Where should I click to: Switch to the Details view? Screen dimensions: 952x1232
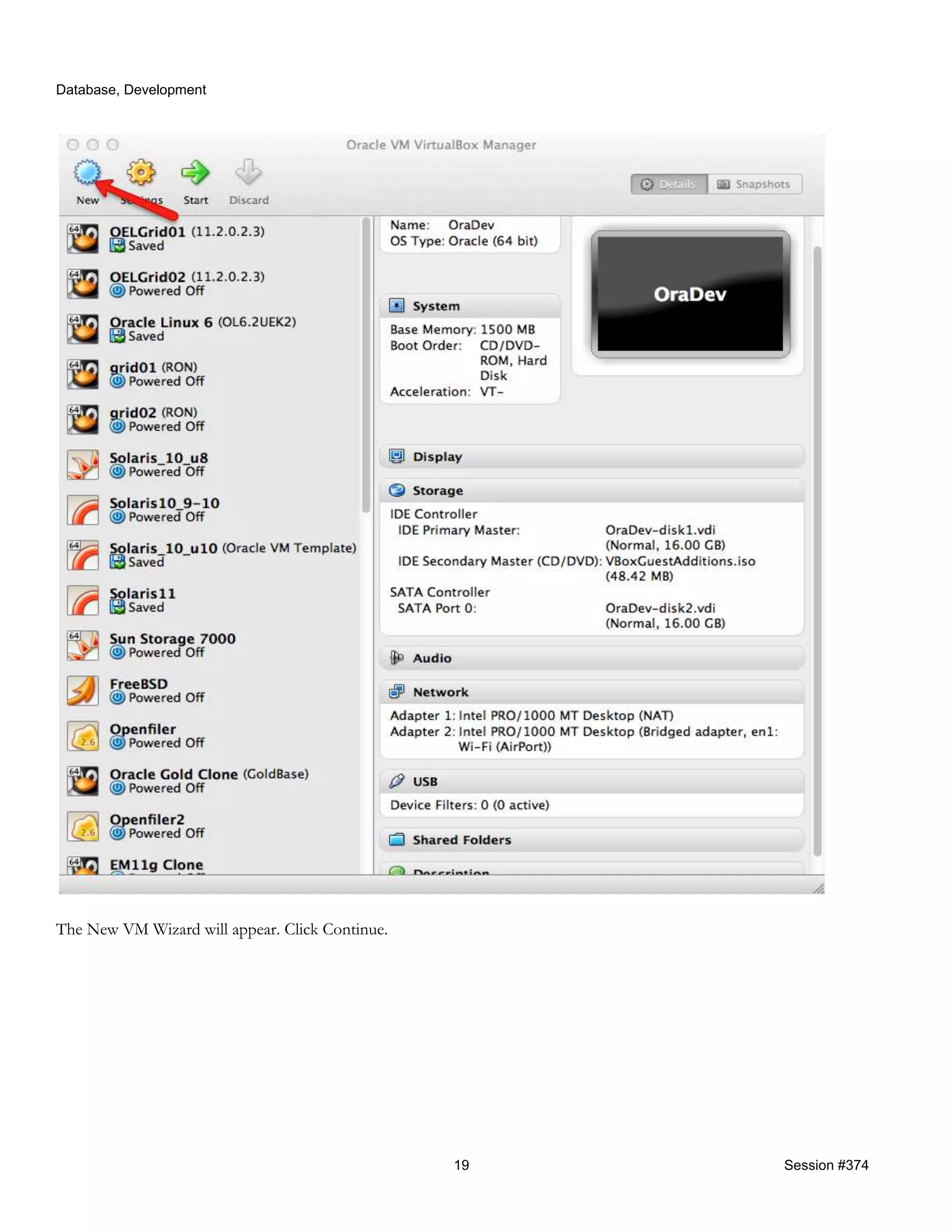pos(669,184)
